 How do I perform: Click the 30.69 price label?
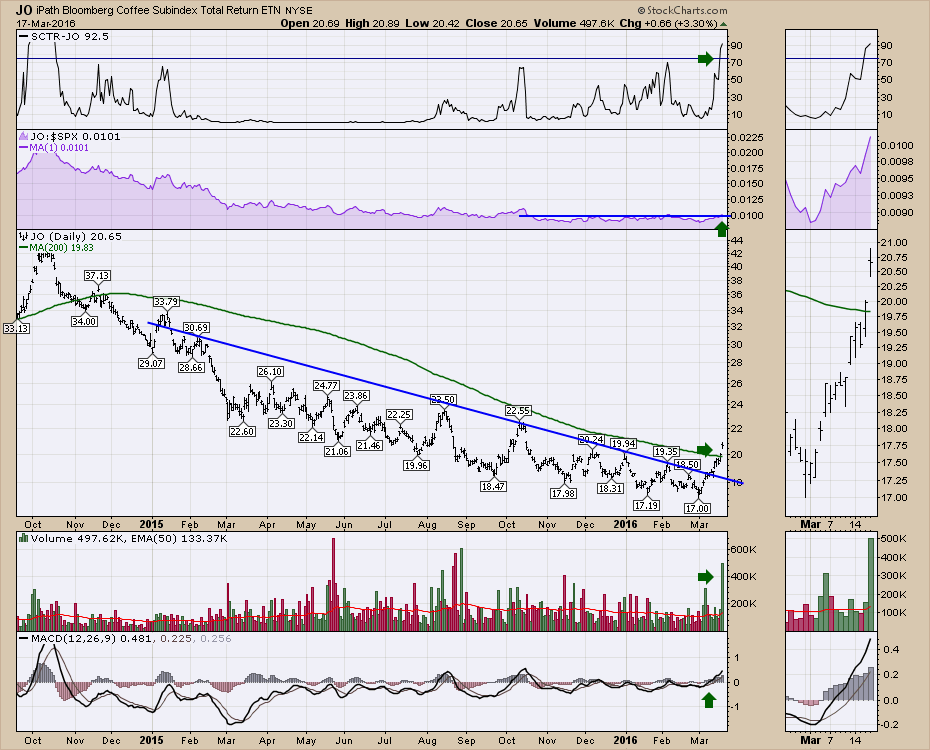(196, 327)
